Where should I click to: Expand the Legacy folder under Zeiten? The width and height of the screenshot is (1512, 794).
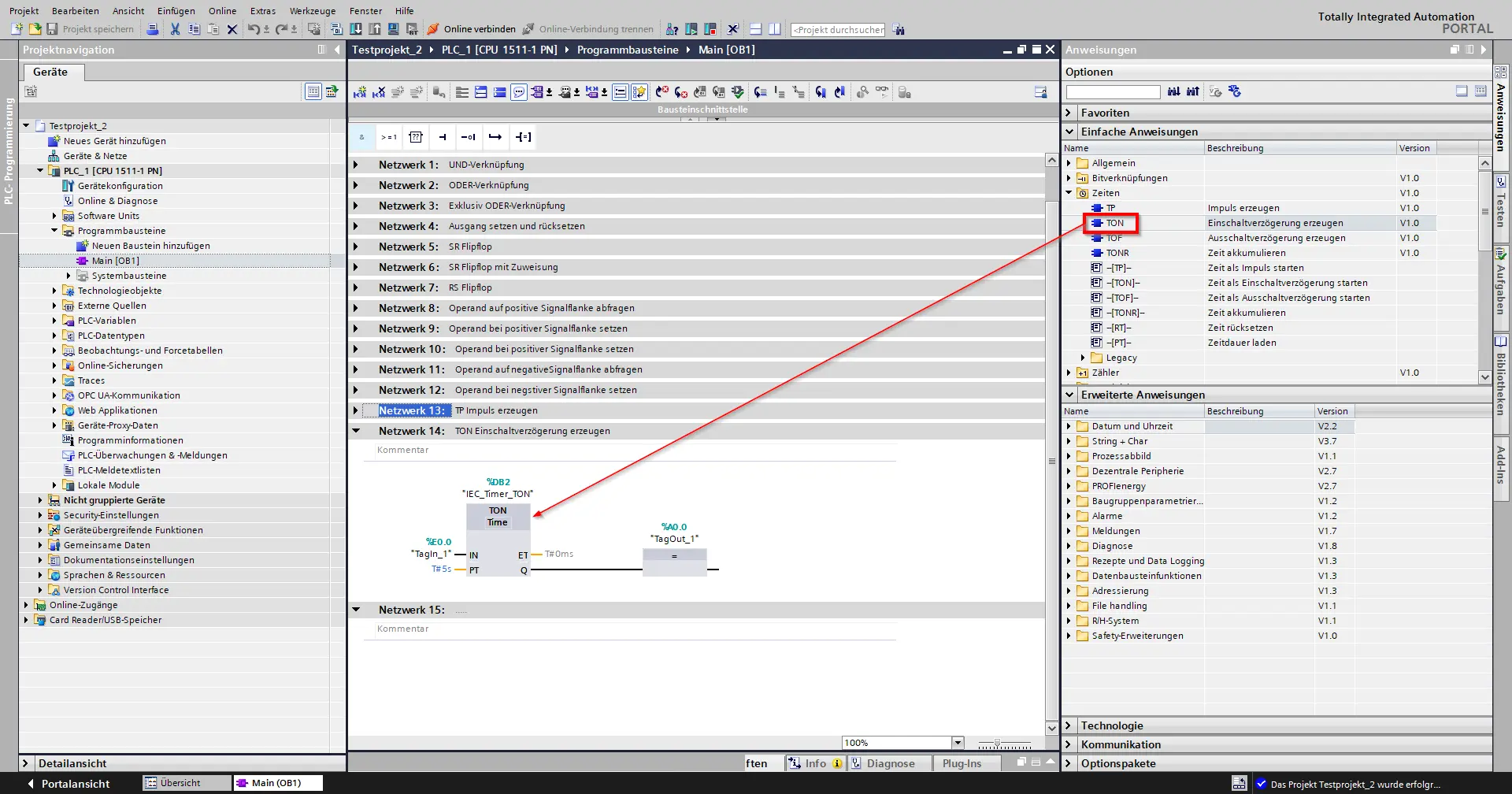tap(1083, 358)
